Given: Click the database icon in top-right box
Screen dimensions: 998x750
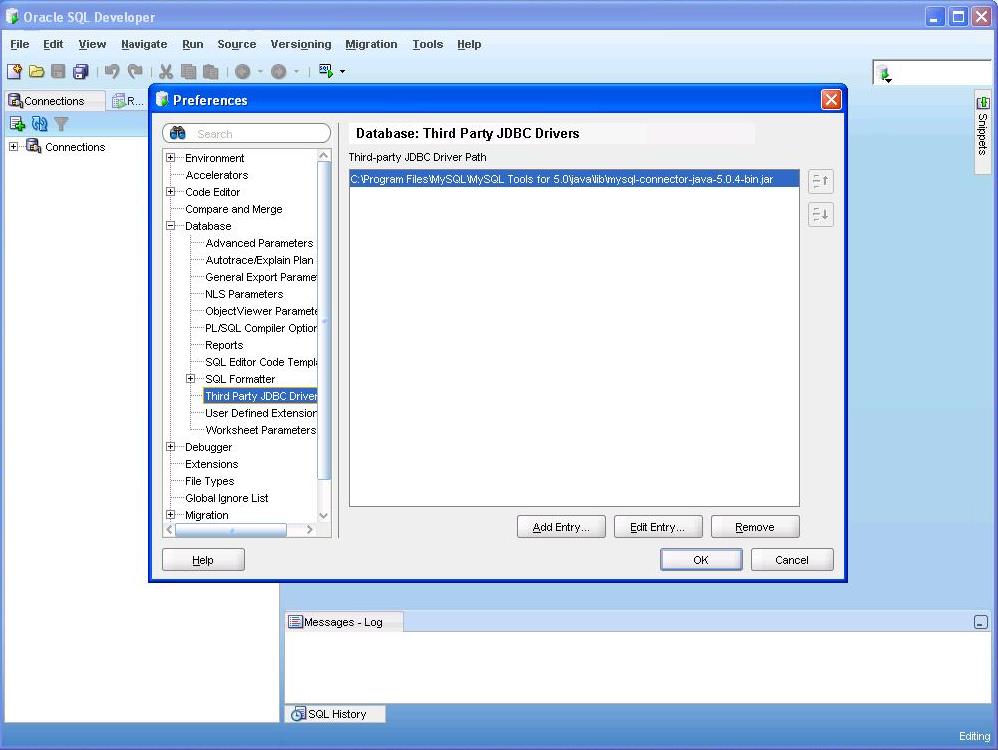Looking at the screenshot, I should 883,74.
